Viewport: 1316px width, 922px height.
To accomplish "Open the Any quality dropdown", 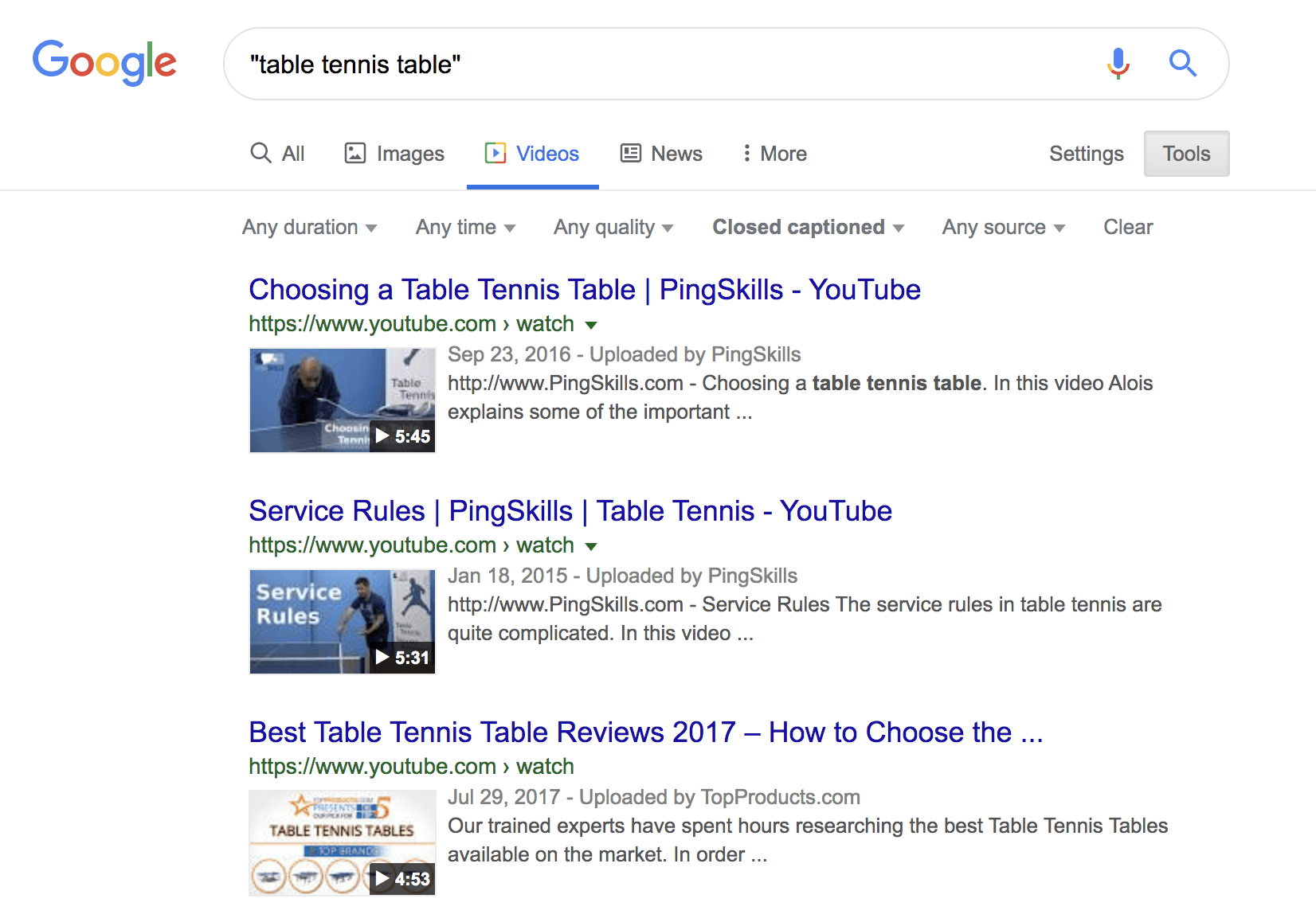I will 613,228.
